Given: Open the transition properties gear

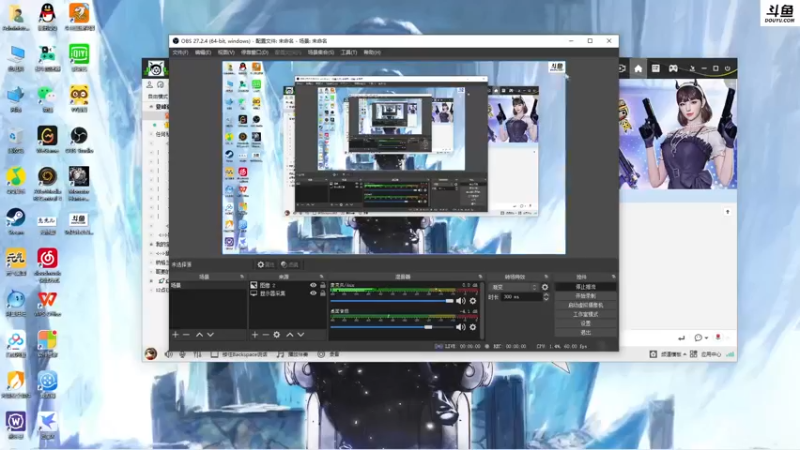Looking at the screenshot, I should point(545,287).
